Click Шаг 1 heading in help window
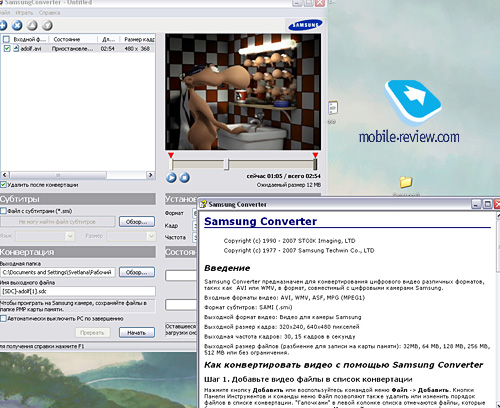 308,379
